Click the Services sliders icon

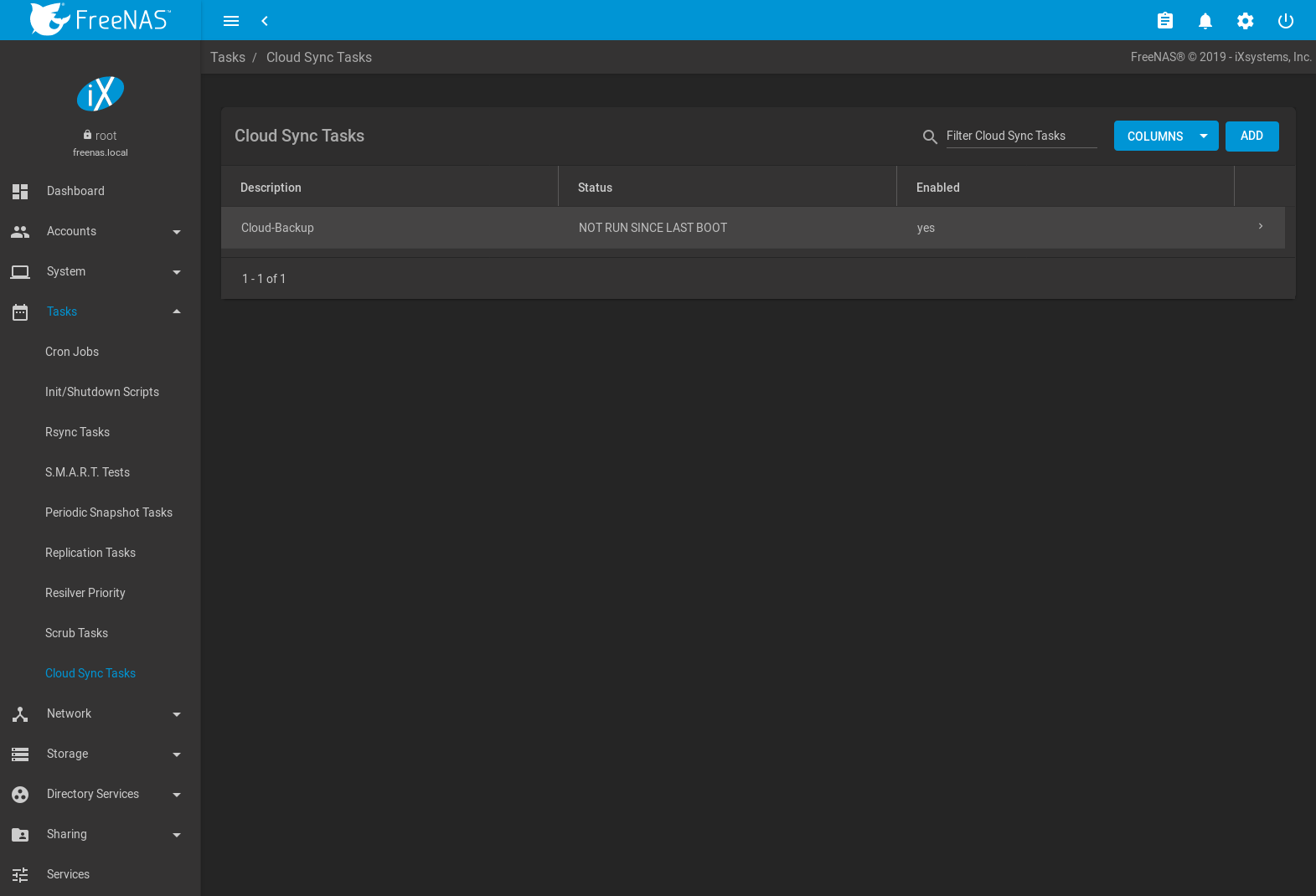click(x=20, y=874)
